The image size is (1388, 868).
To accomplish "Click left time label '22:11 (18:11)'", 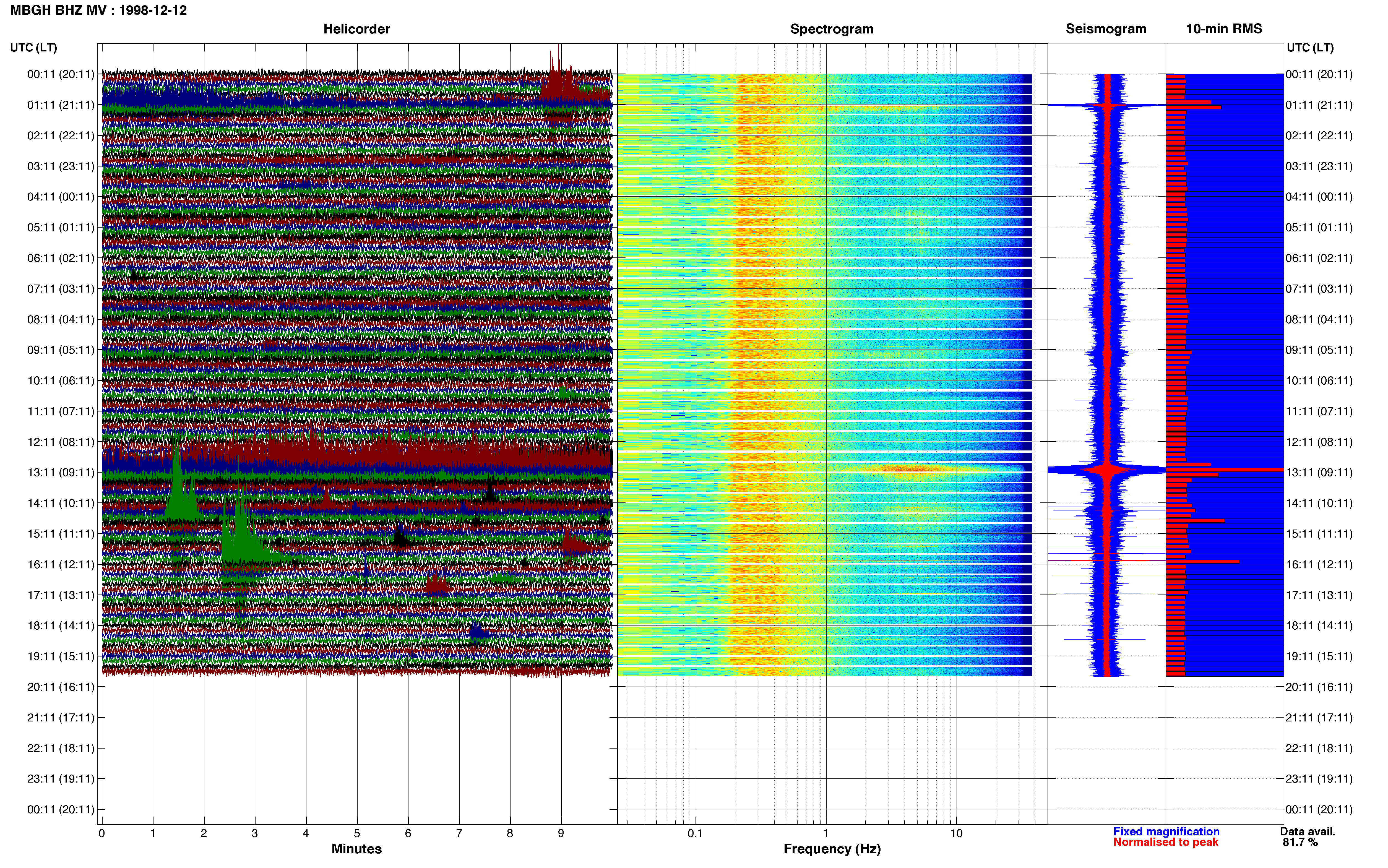I will (x=61, y=748).
